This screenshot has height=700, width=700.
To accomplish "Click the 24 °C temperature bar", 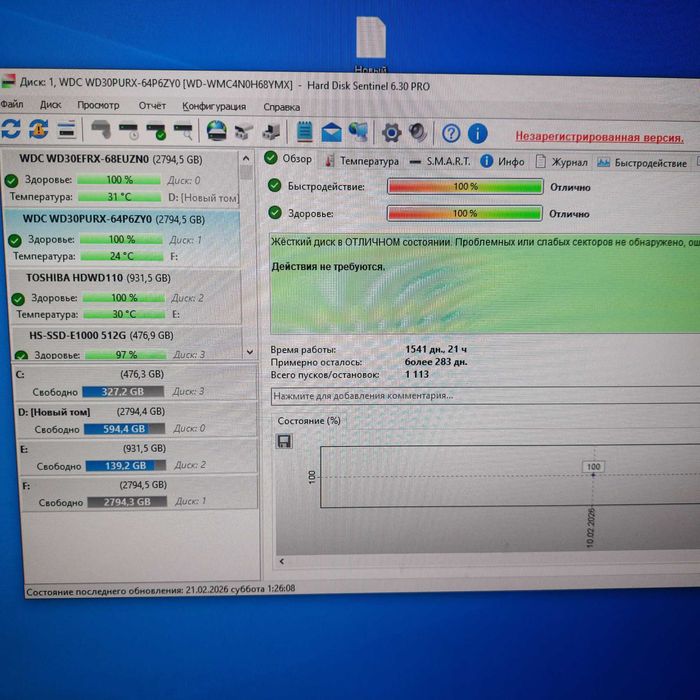I will coord(122,256).
